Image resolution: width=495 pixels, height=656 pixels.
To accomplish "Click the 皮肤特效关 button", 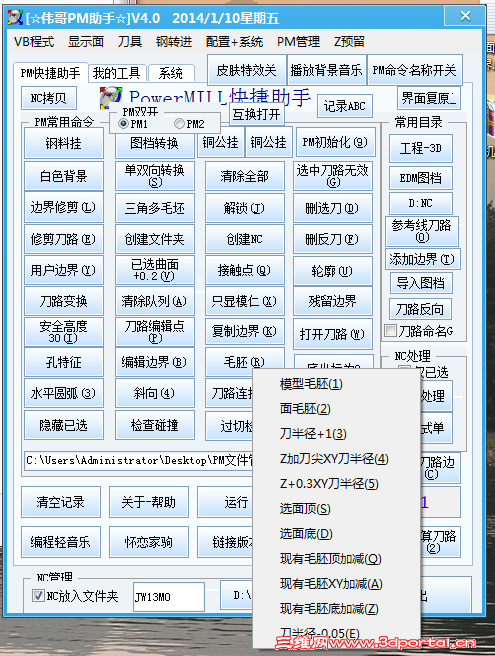I will click(x=246, y=70).
